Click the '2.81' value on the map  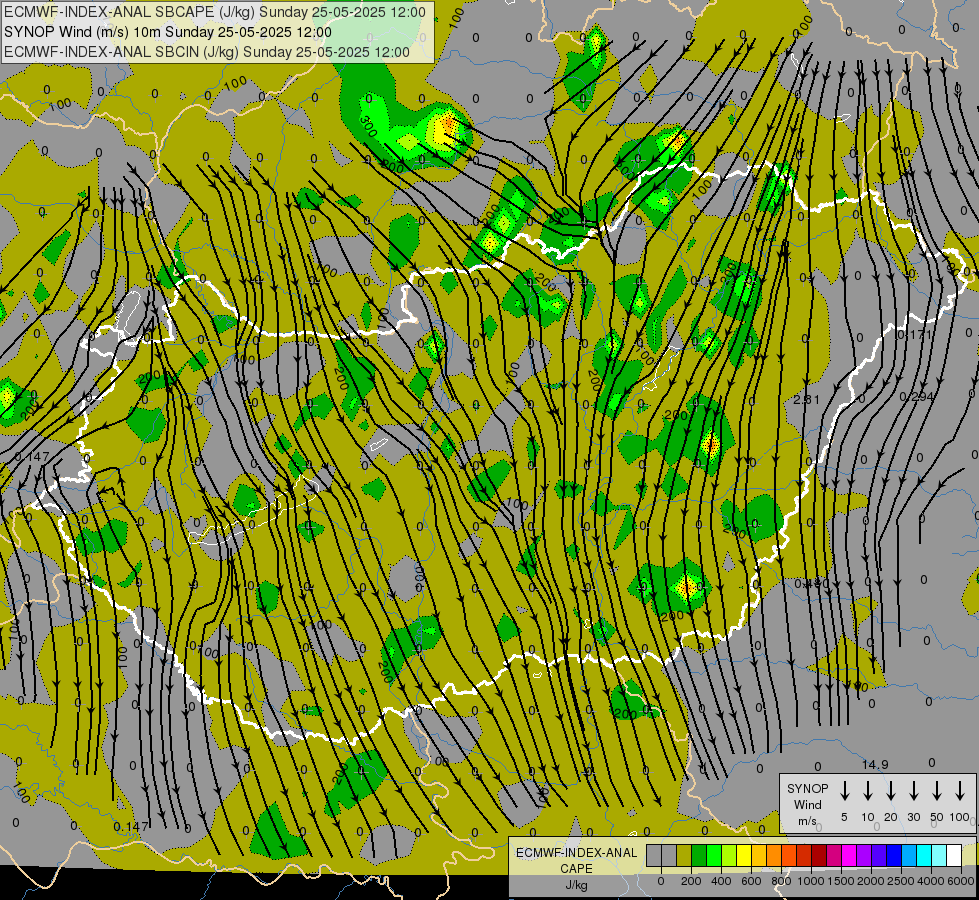click(x=806, y=399)
